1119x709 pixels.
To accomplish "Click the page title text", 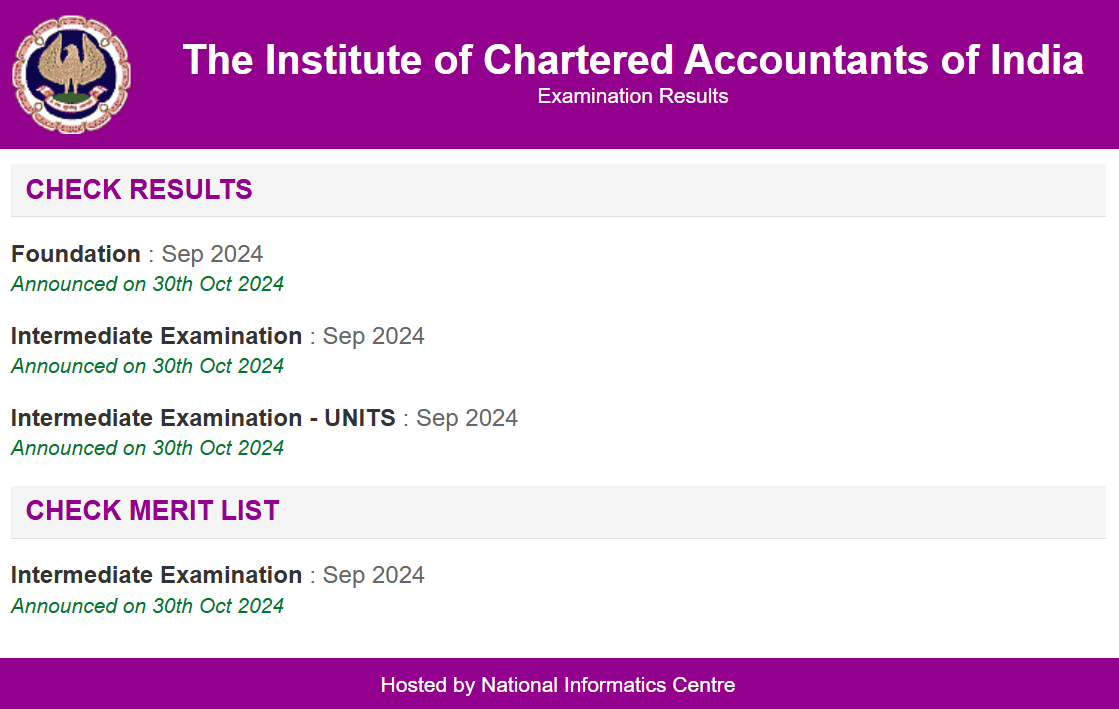I will point(633,60).
